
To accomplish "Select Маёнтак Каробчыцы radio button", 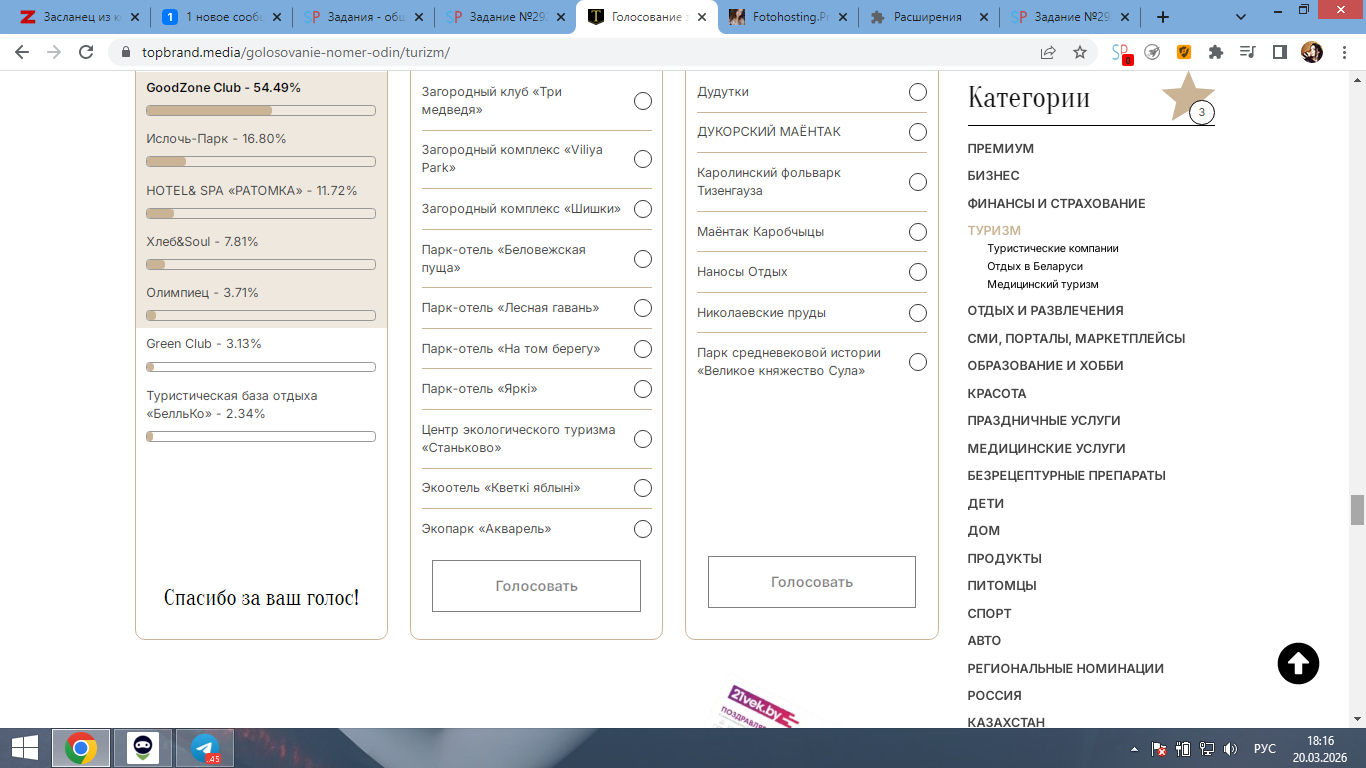I will [x=918, y=232].
